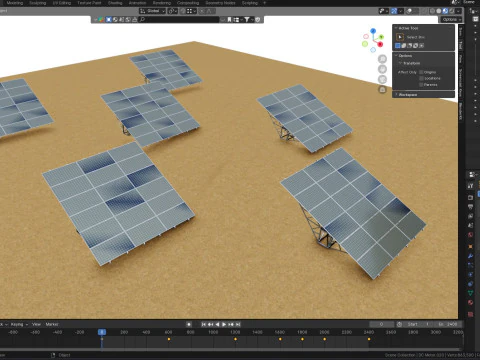This screenshot has height=360, width=480.
Task: Select solid viewport shading
Action: pos(439,11)
